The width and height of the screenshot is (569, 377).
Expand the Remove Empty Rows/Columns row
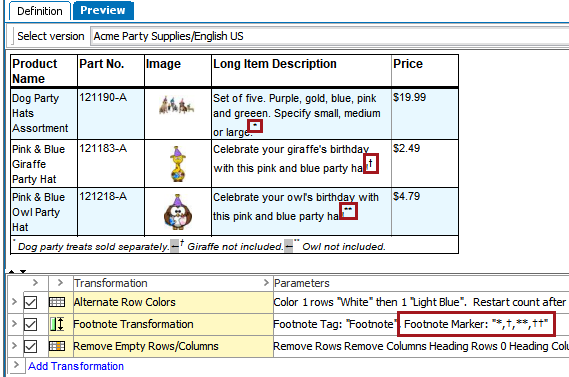pos(14,345)
